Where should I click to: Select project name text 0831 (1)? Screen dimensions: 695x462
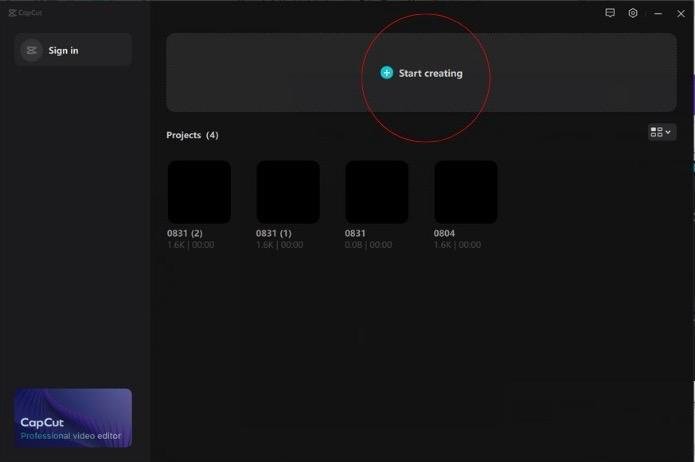point(273,233)
